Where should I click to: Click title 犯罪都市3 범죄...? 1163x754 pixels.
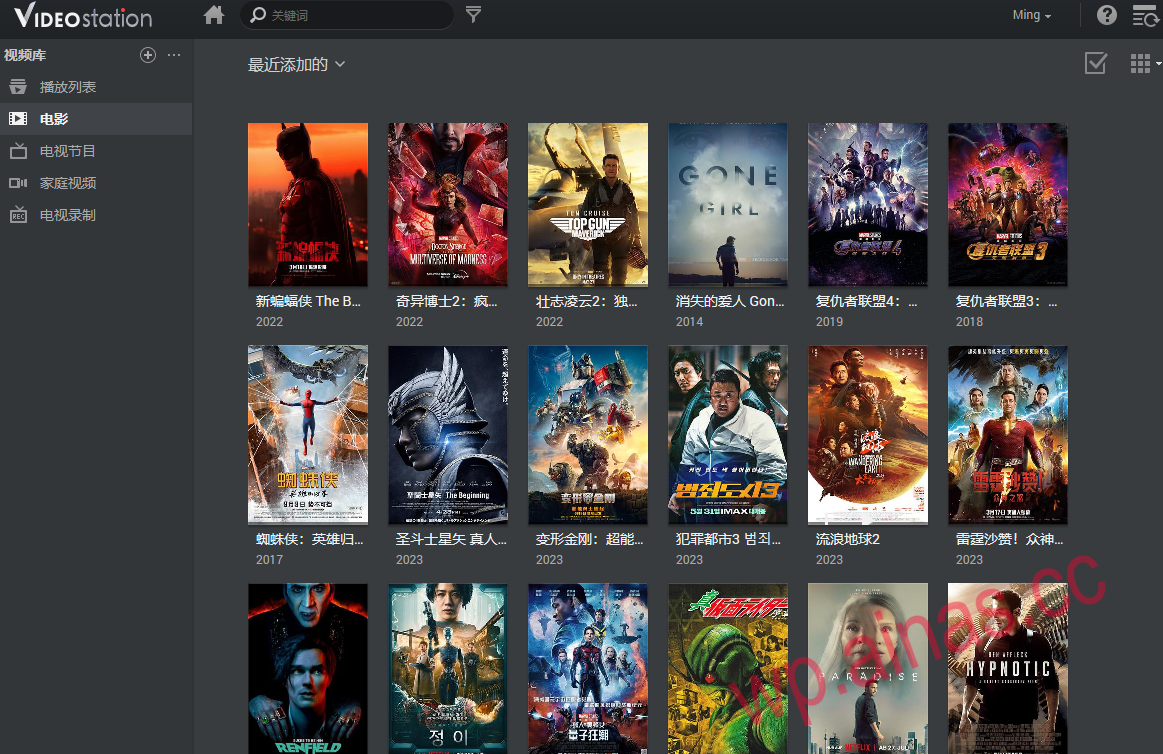point(728,539)
